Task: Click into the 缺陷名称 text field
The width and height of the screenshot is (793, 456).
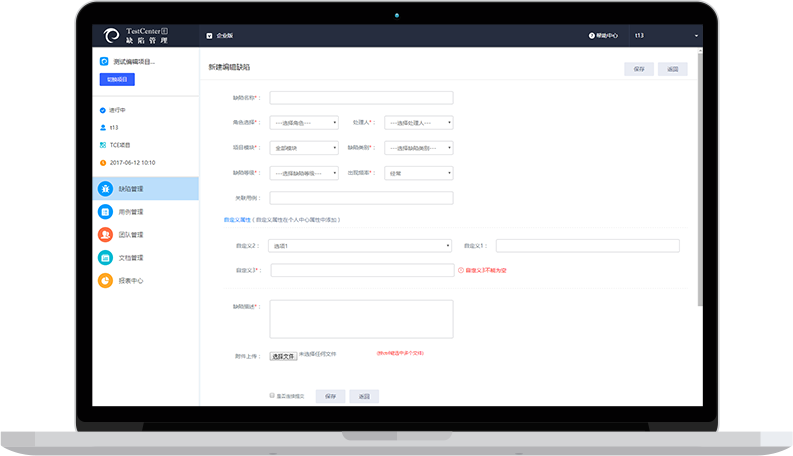Action: coord(361,98)
